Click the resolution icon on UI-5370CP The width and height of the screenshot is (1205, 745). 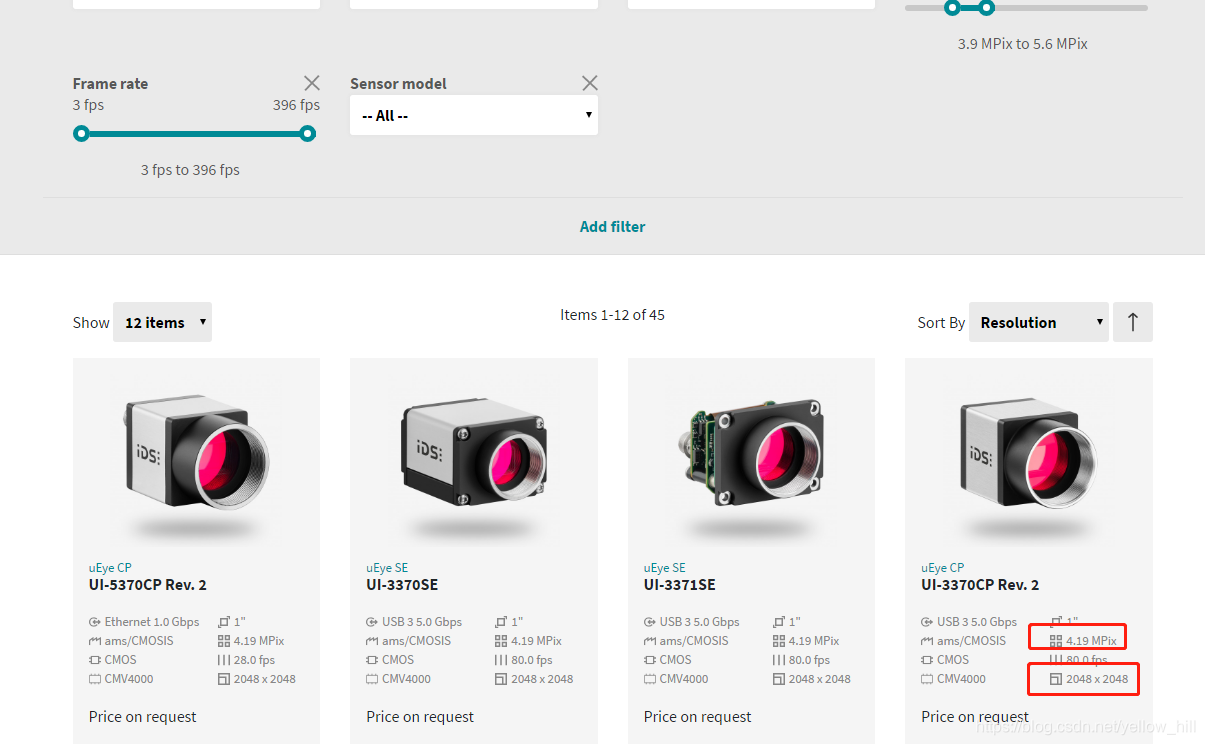(x=223, y=679)
